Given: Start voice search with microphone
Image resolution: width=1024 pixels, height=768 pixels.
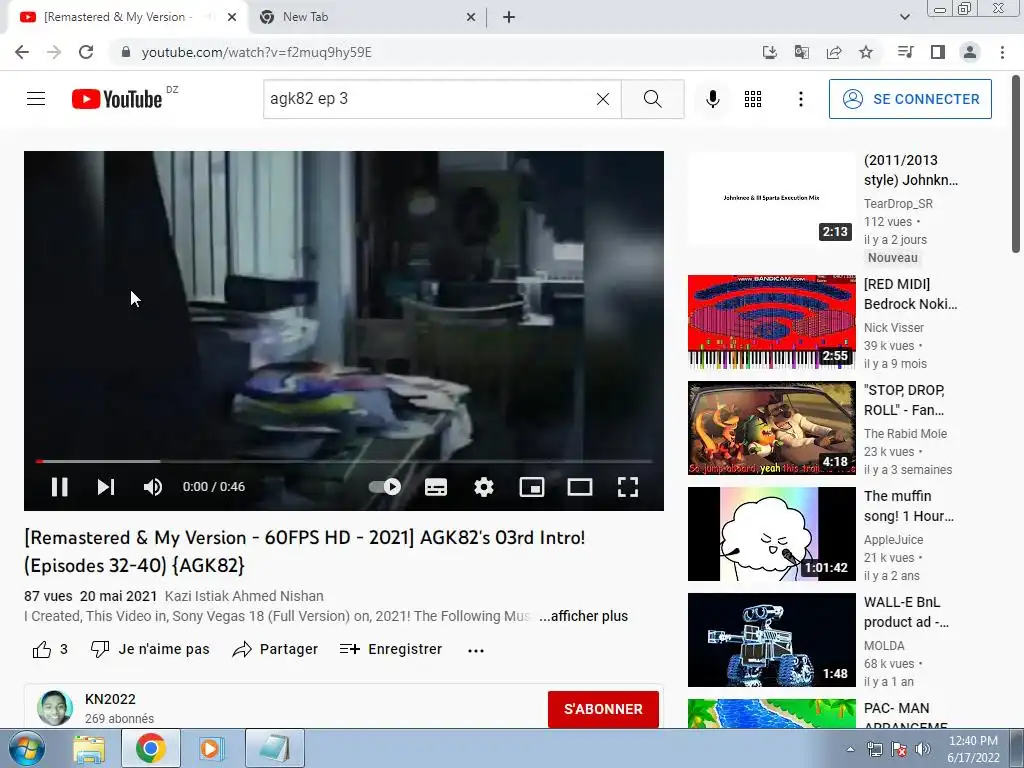Looking at the screenshot, I should 712,99.
